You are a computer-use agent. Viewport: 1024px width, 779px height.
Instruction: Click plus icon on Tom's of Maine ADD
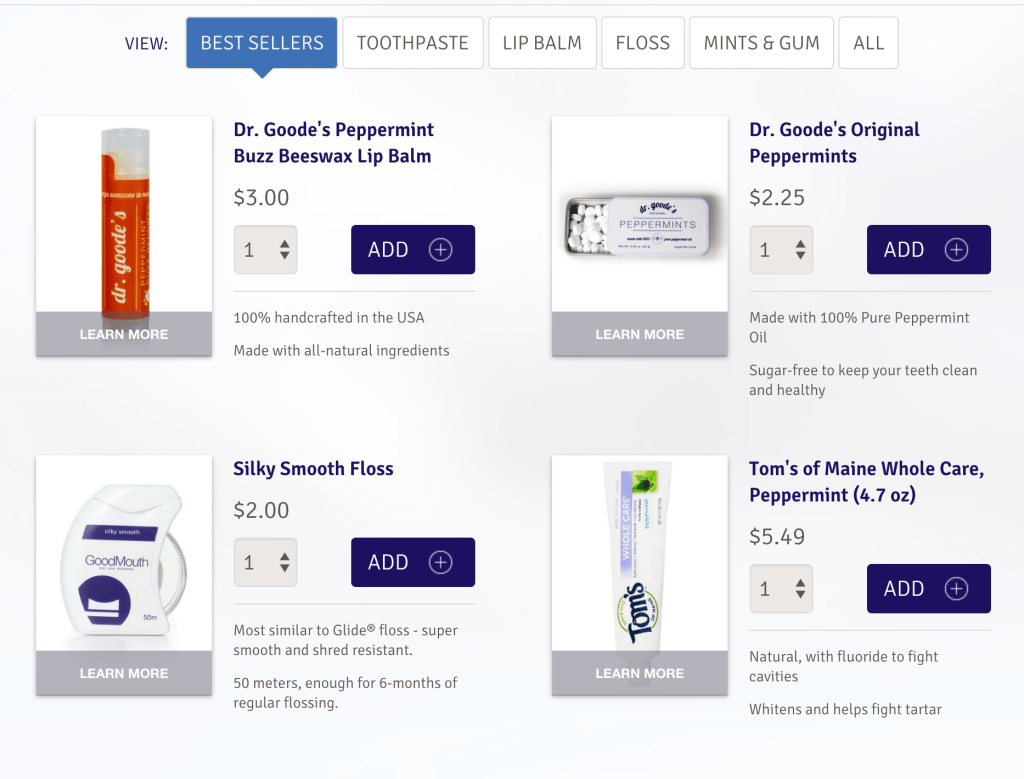(956, 588)
